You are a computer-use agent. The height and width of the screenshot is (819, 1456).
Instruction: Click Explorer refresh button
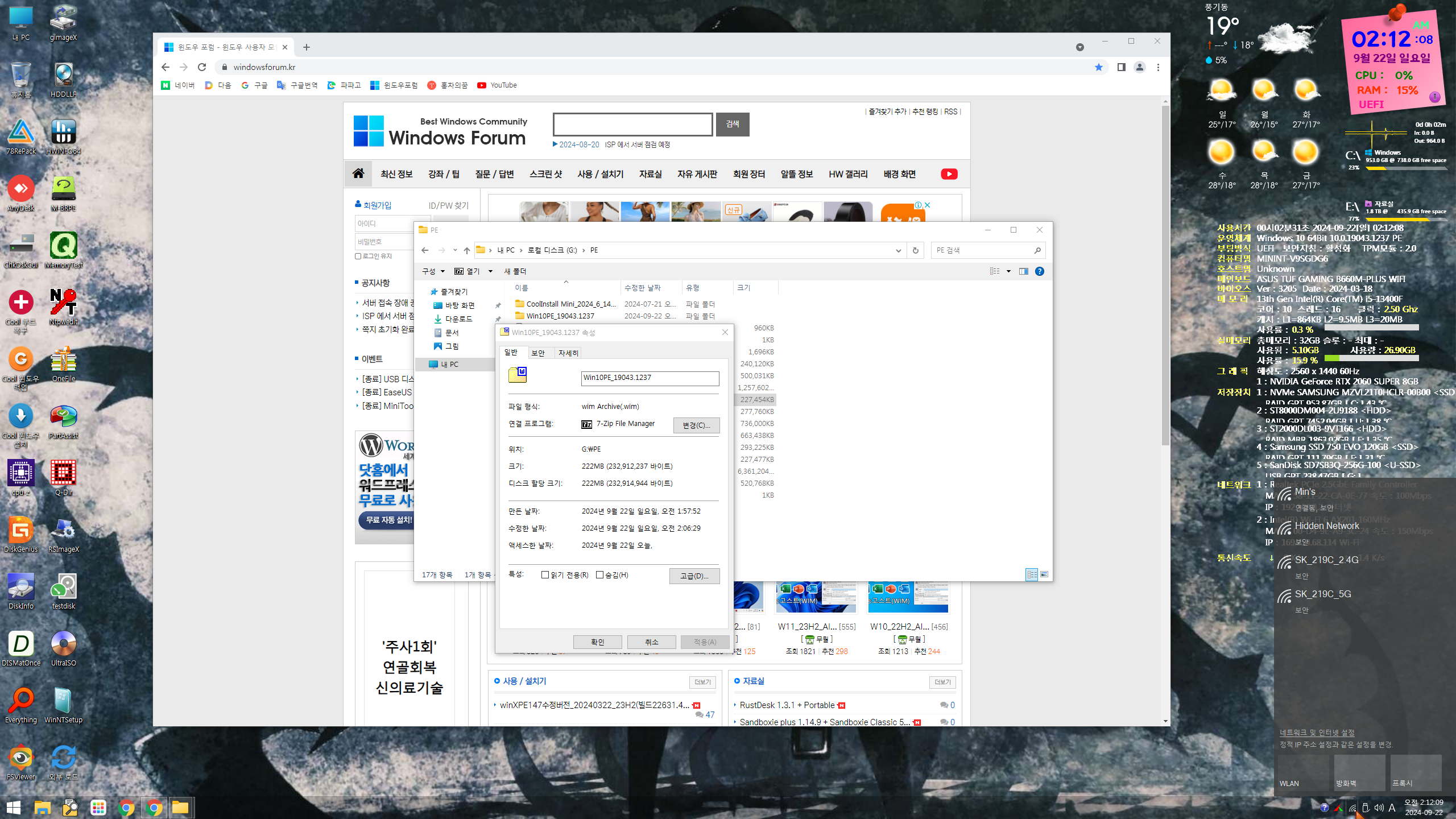pos(916,250)
